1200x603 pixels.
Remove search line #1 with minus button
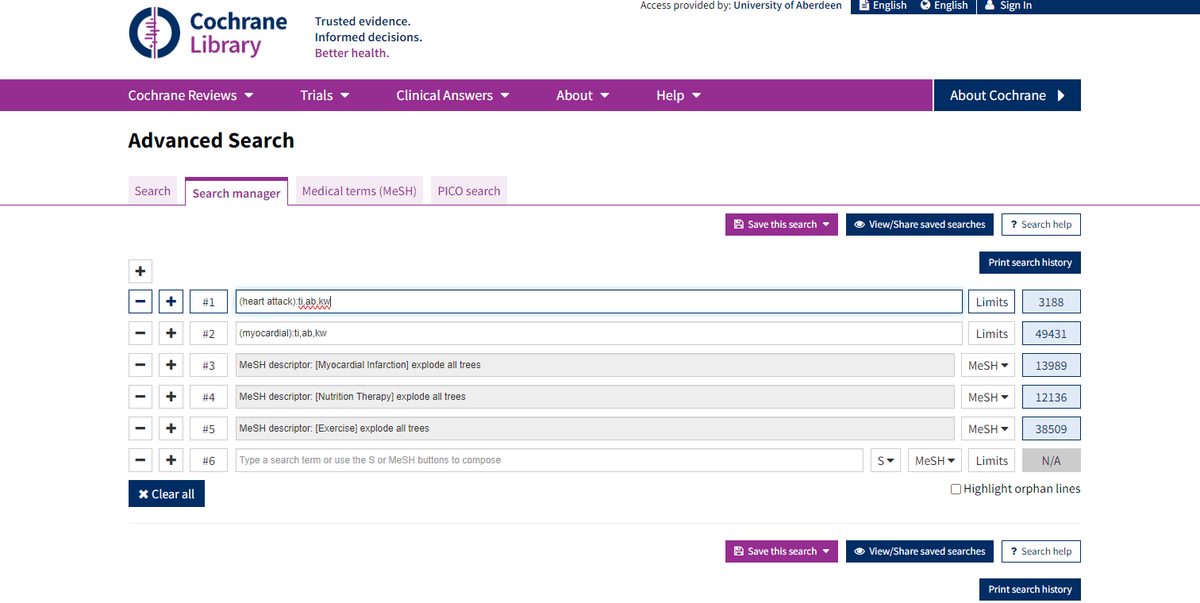point(141,302)
